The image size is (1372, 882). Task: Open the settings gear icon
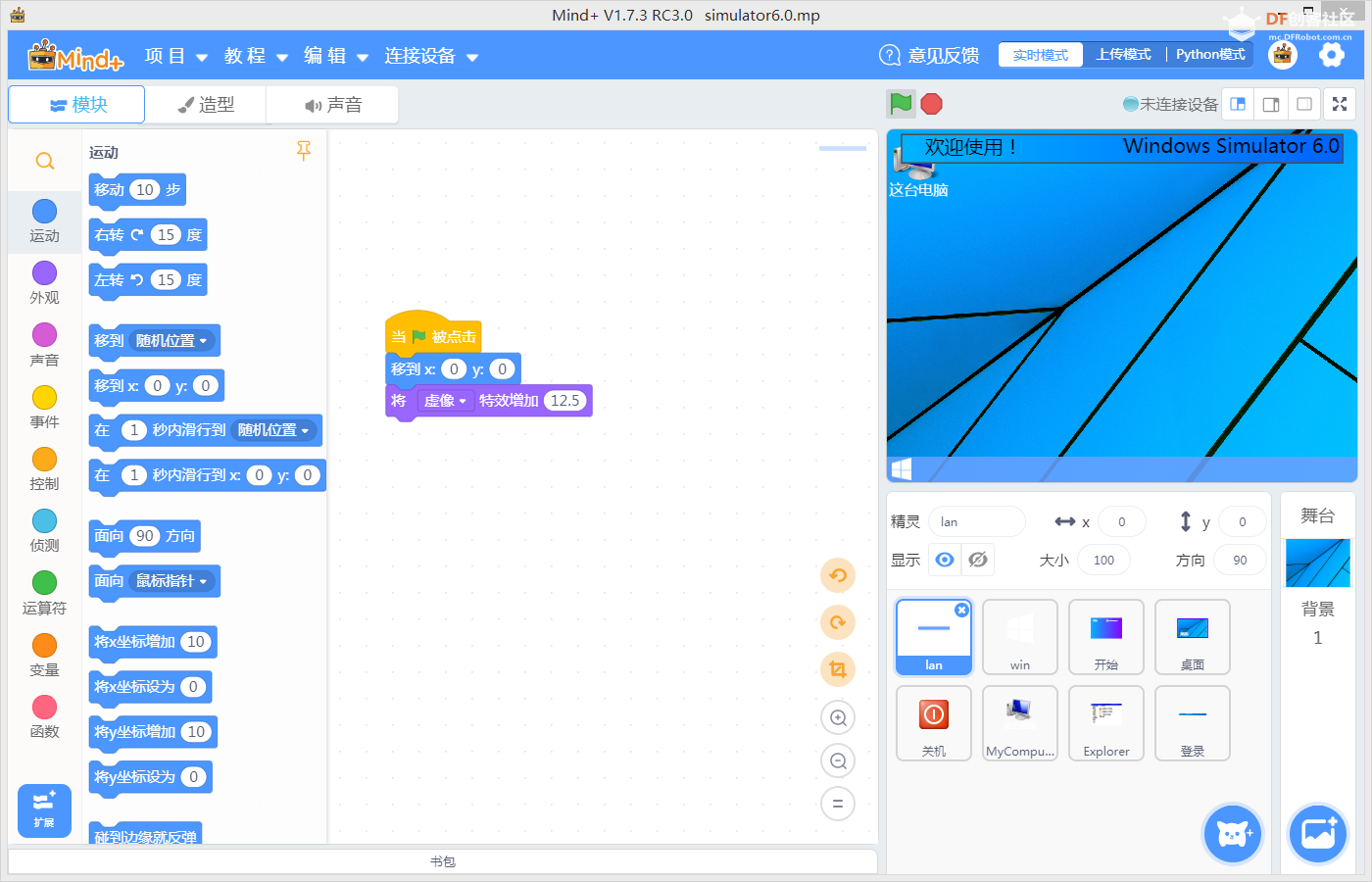pos(1332,55)
